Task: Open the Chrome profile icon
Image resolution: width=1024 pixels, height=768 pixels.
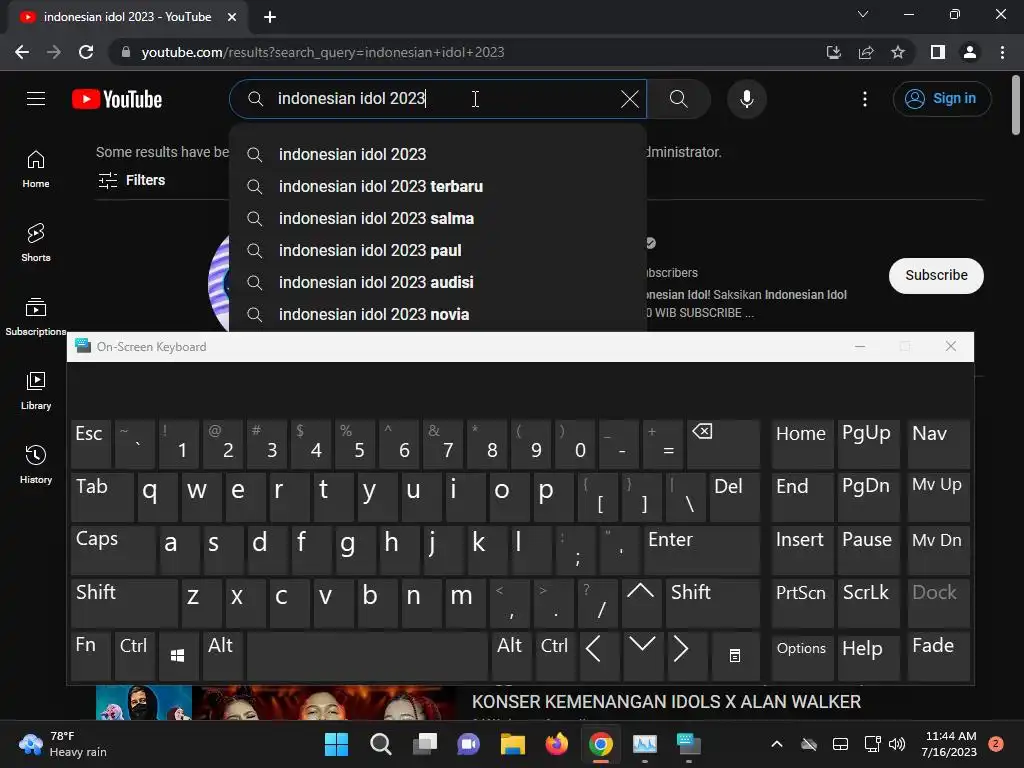Action: (970, 52)
